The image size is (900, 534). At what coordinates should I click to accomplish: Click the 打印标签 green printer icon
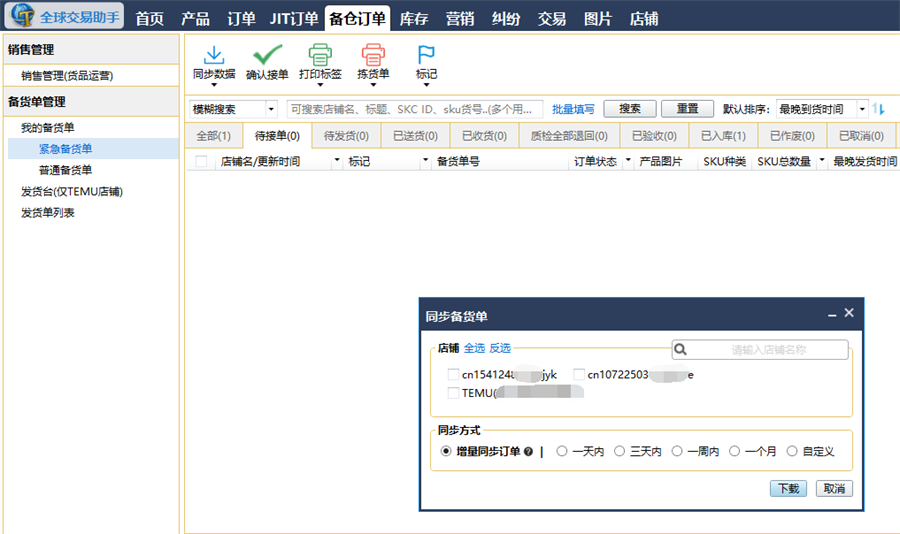tap(320, 55)
